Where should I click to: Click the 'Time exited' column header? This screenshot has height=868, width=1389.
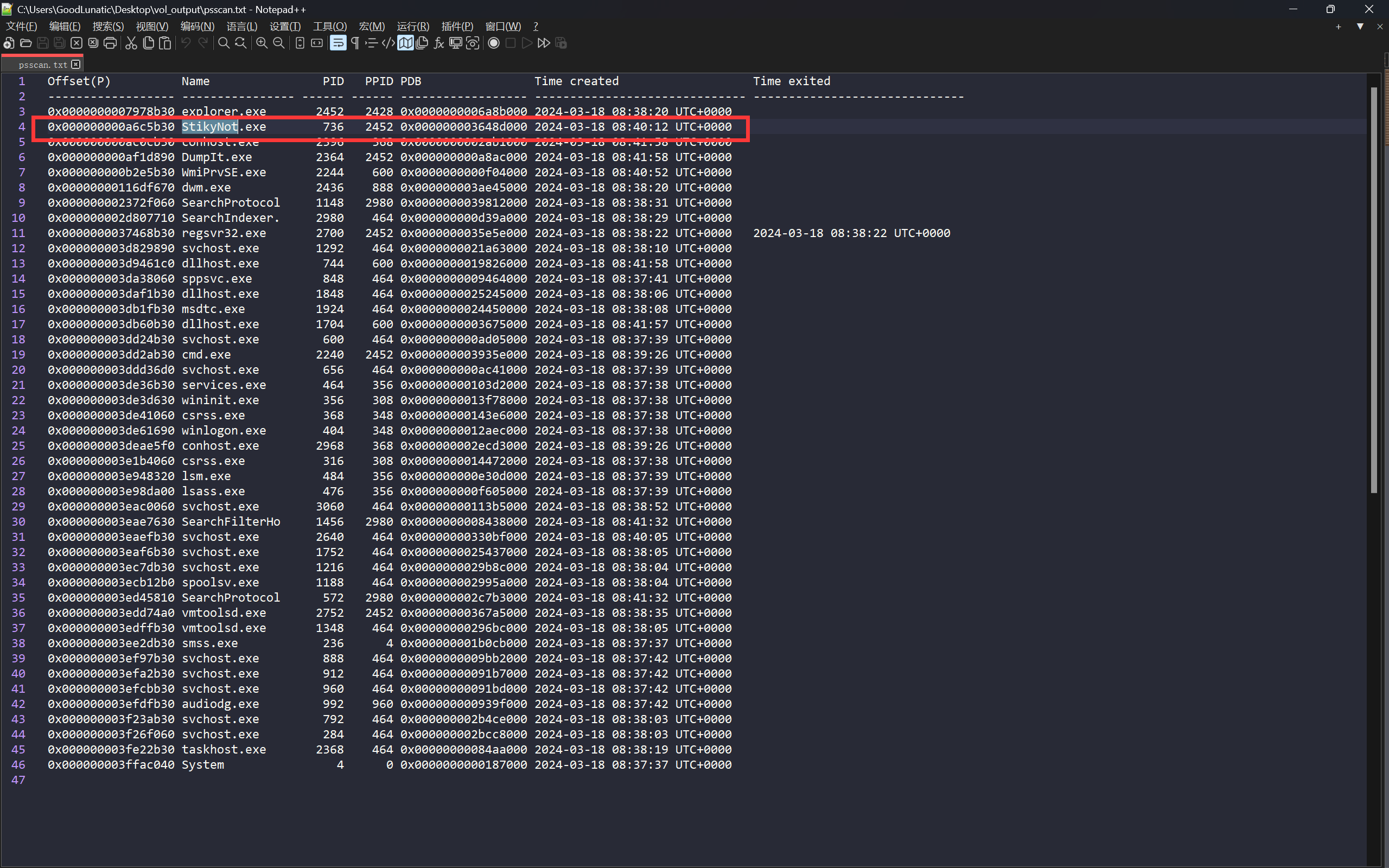point(792,81)
